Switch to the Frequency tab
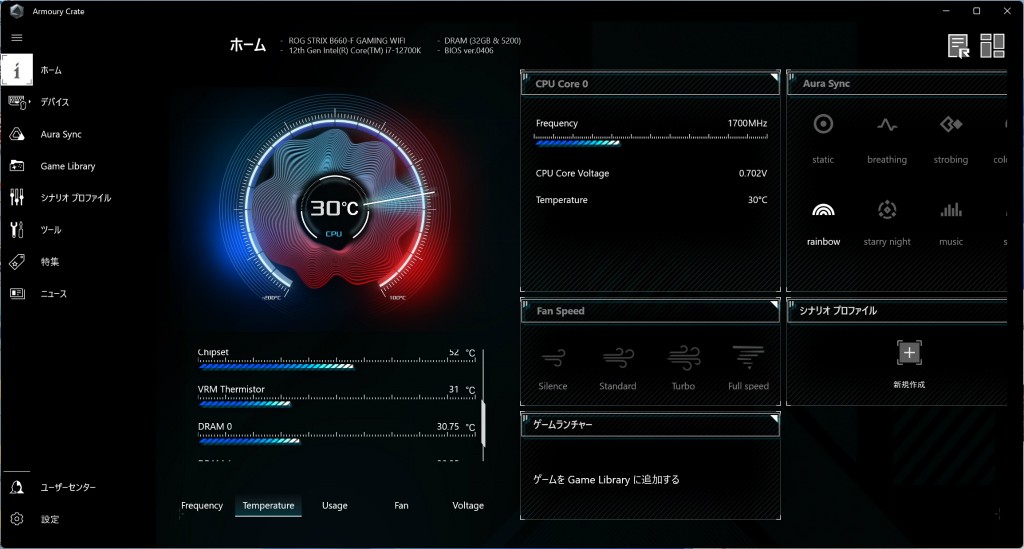 [x=202, y=505]
